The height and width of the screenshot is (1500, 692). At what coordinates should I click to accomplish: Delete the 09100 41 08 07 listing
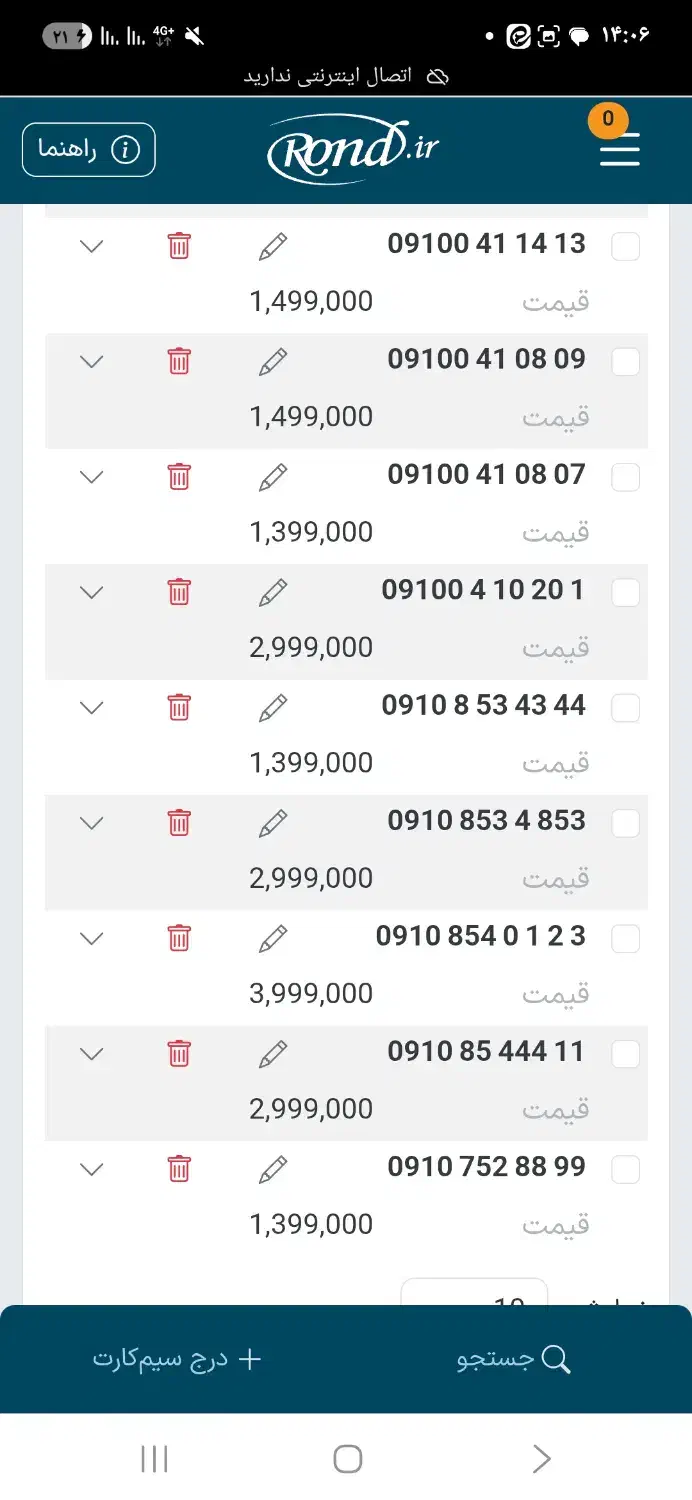(179, 476)
